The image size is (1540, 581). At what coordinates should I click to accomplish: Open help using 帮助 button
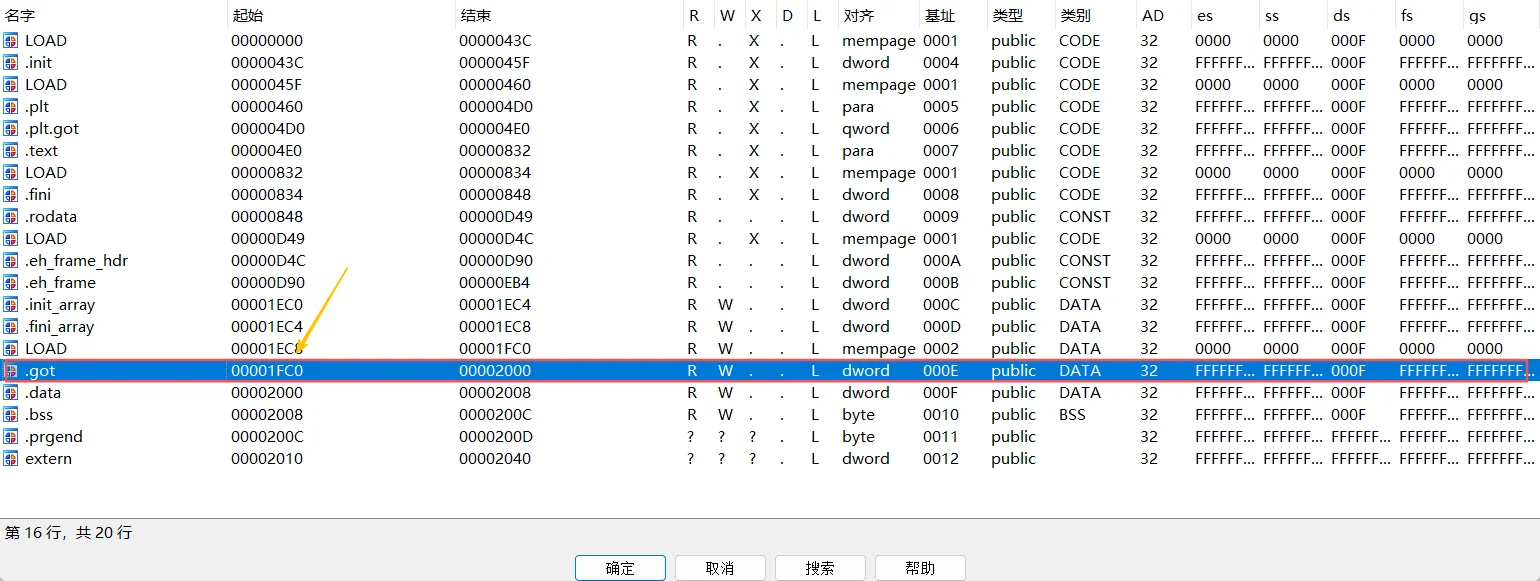pyautogui.click(x=920, y=567)
